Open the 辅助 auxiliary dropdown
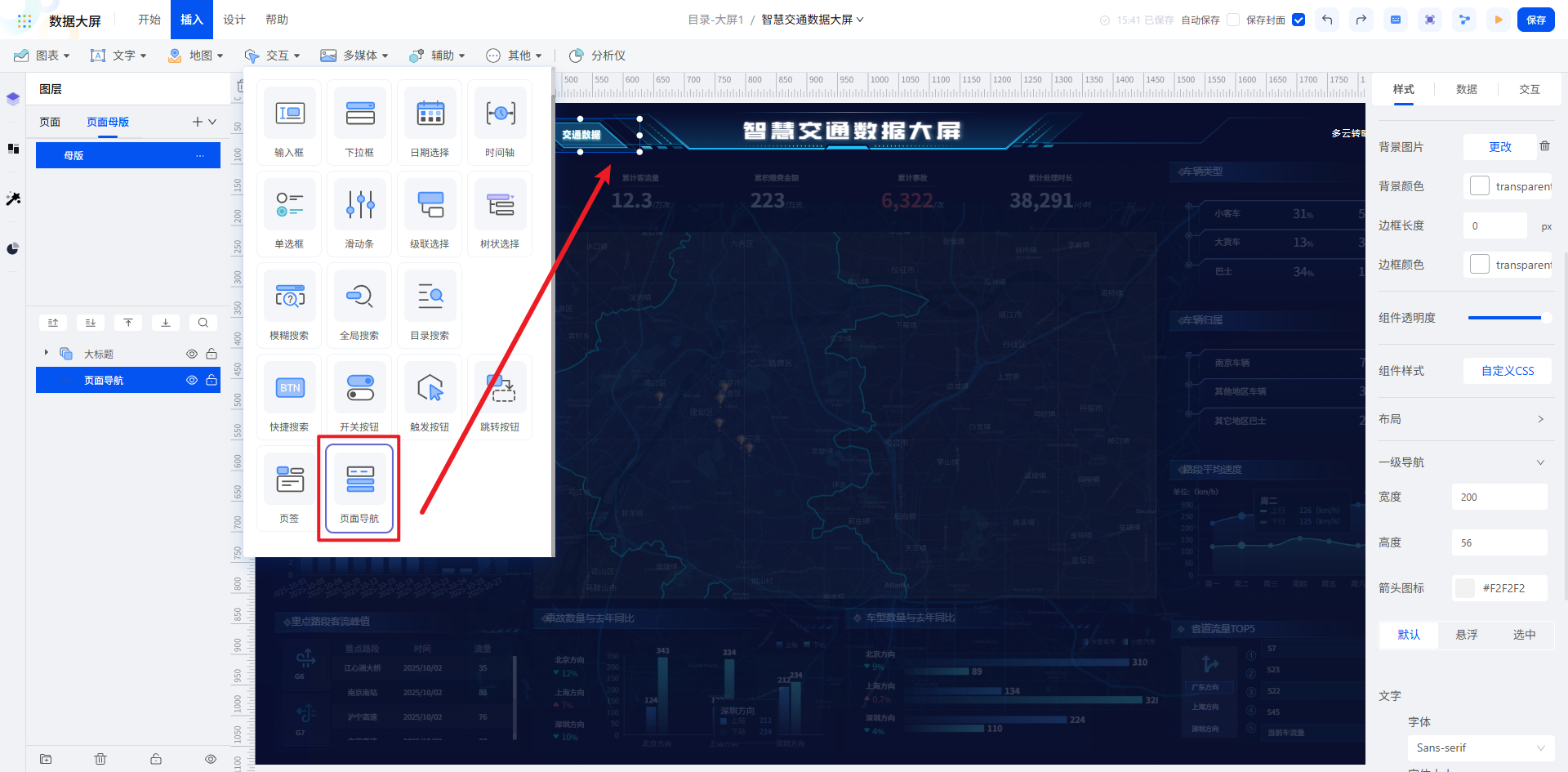Viewport: 1568px width, 772px height. point(437,56)
